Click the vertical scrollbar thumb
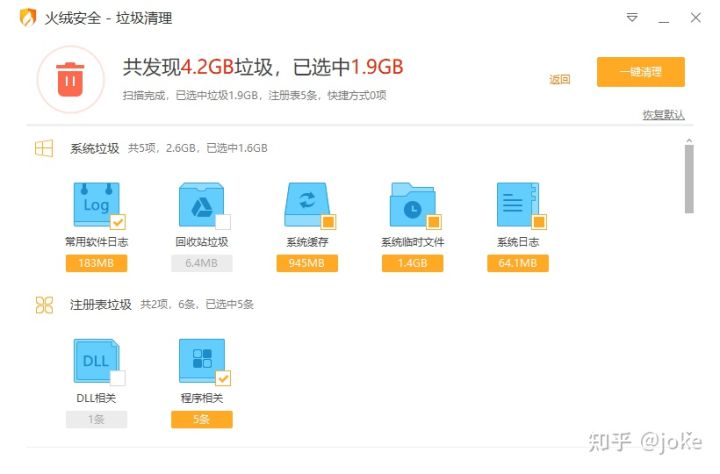The height and width of the screenshot is (474, 720). 689,179
